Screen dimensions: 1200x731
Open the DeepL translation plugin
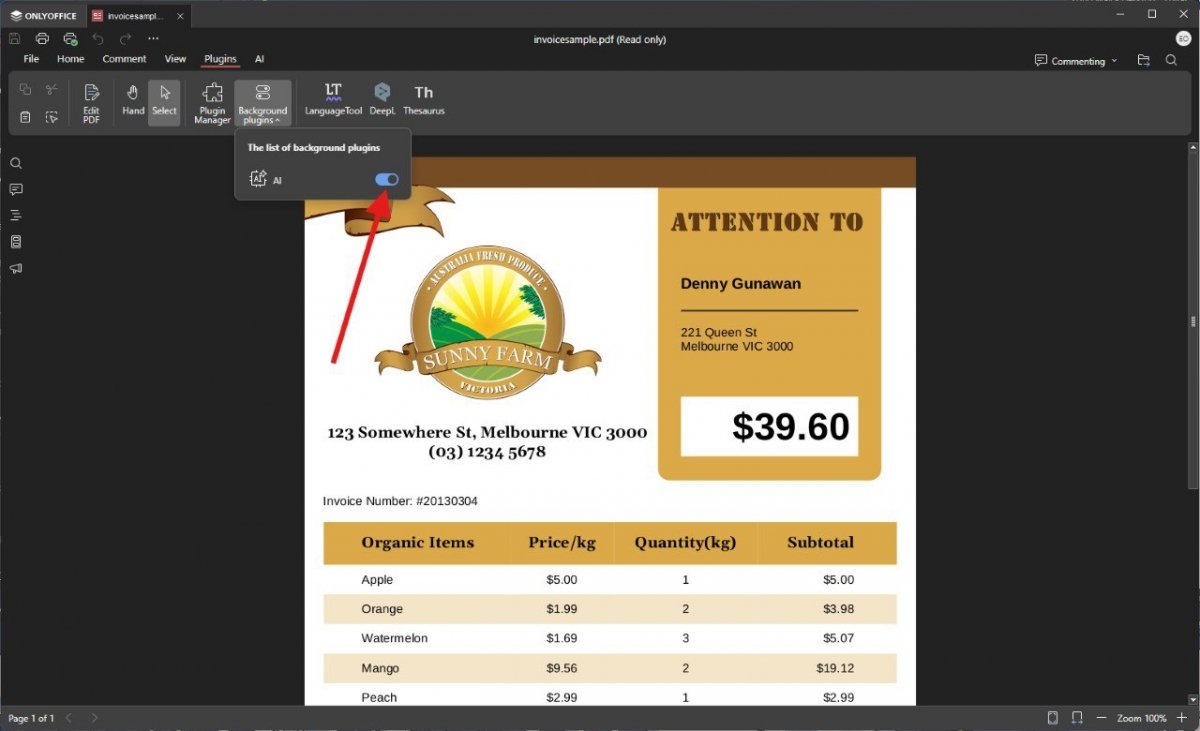click(x=382, y=100)
